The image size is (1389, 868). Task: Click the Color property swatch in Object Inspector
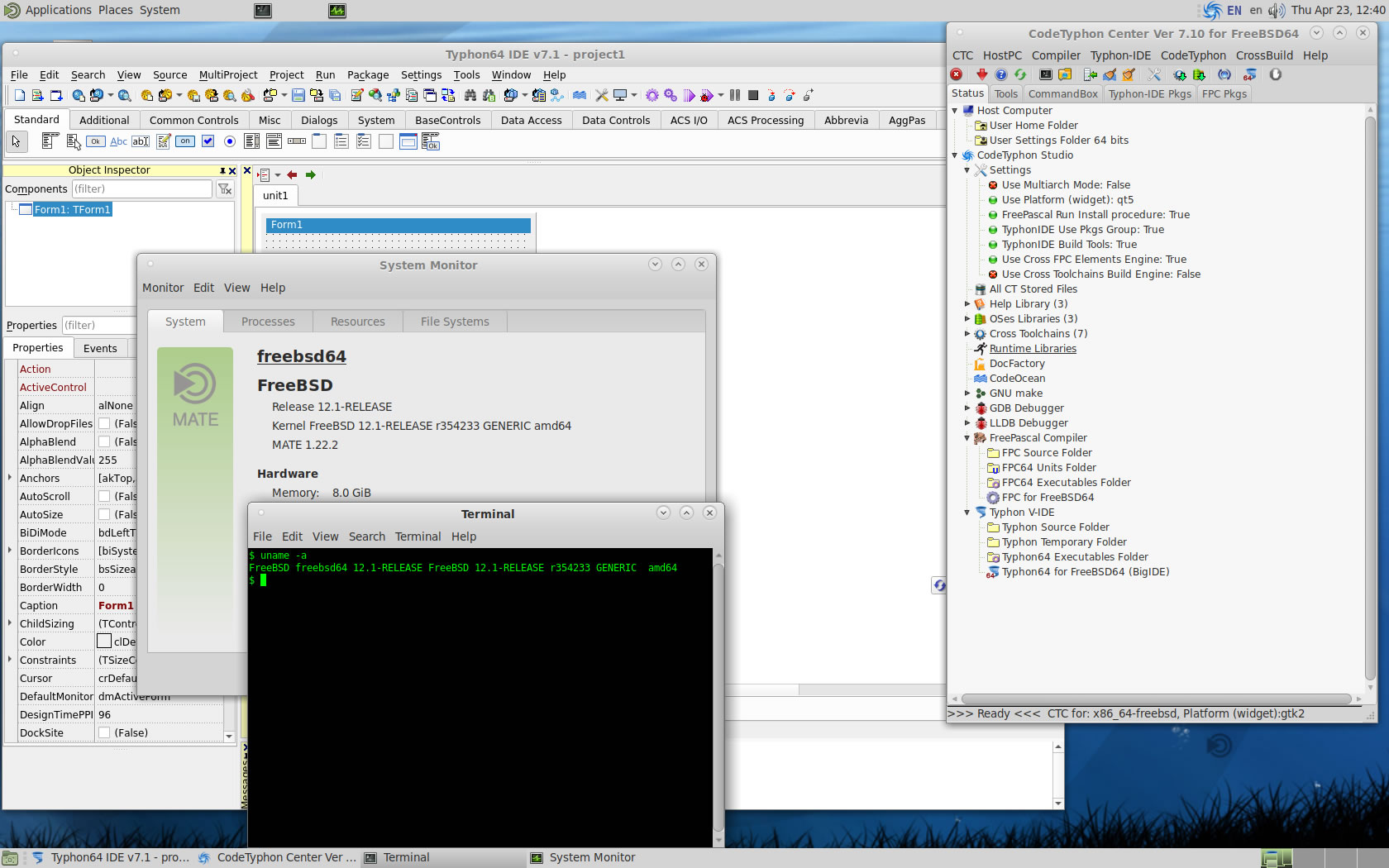coord(104,641)
